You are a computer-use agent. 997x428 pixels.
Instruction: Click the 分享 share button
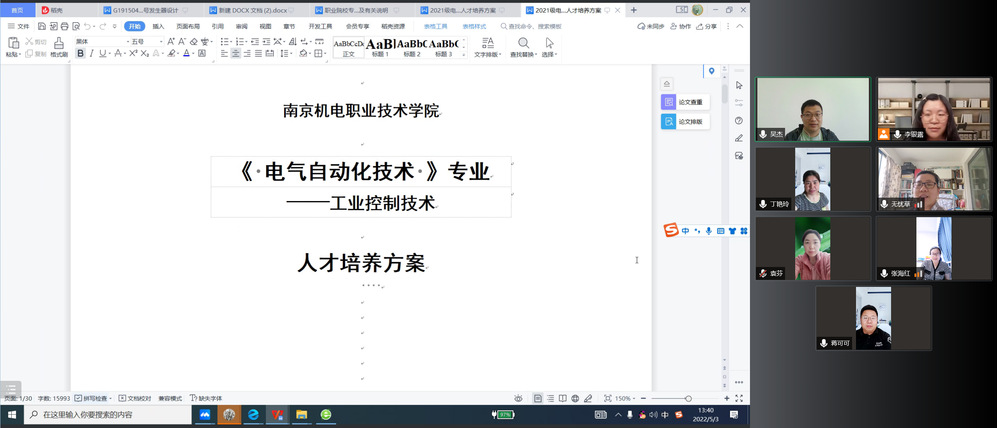(706, 26)
